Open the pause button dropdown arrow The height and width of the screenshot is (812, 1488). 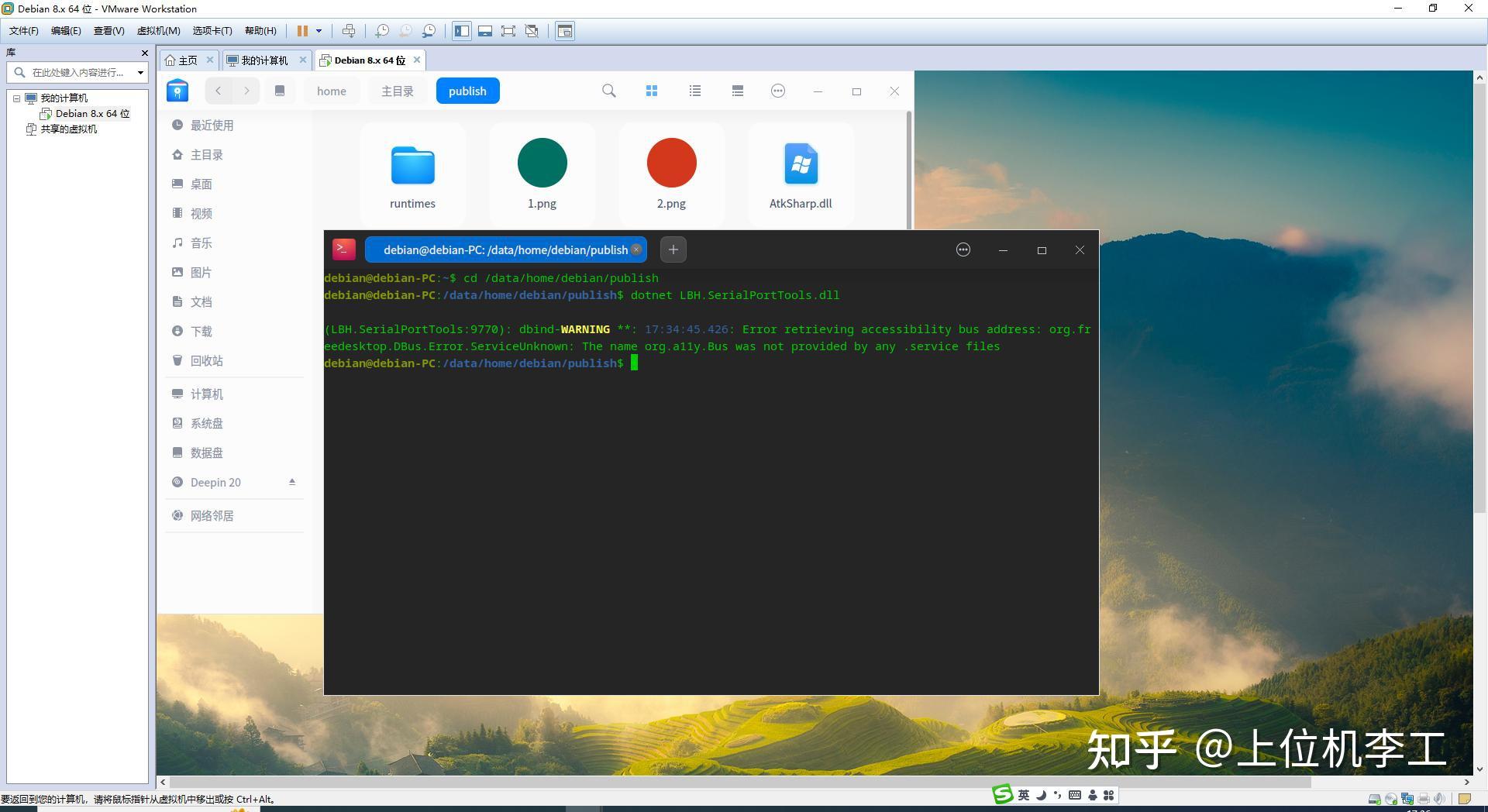tap(318, 31)
